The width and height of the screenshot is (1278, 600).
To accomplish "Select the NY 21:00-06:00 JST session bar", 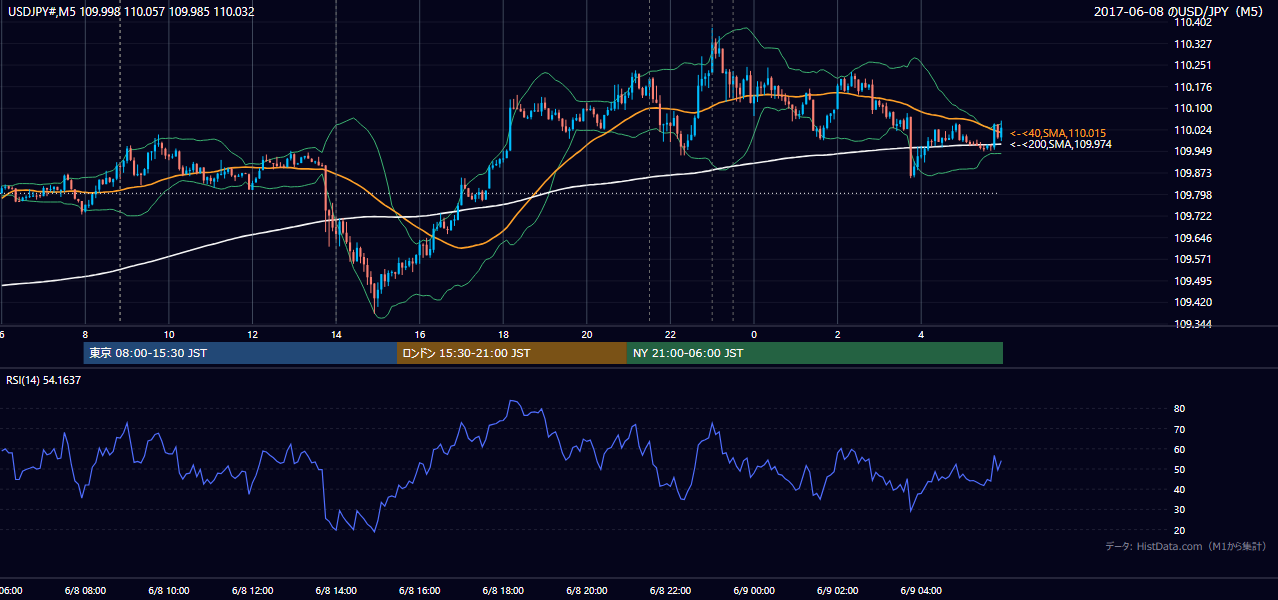I will click(815, 353).
